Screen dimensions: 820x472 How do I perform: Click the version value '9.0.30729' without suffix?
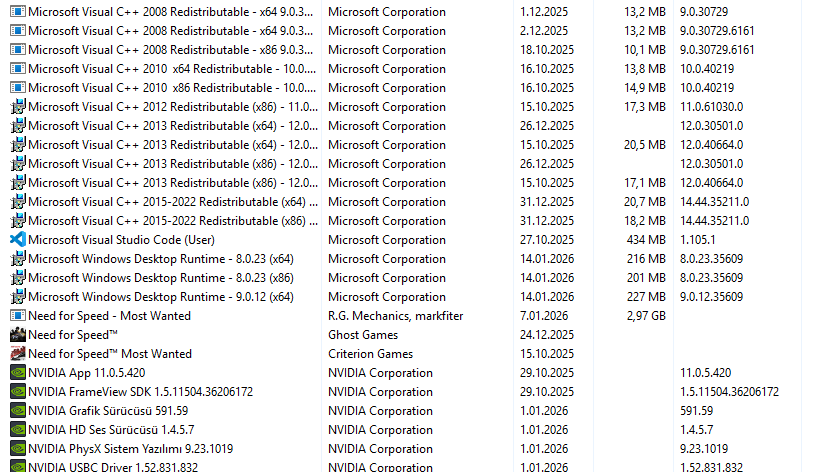[704, 12]
